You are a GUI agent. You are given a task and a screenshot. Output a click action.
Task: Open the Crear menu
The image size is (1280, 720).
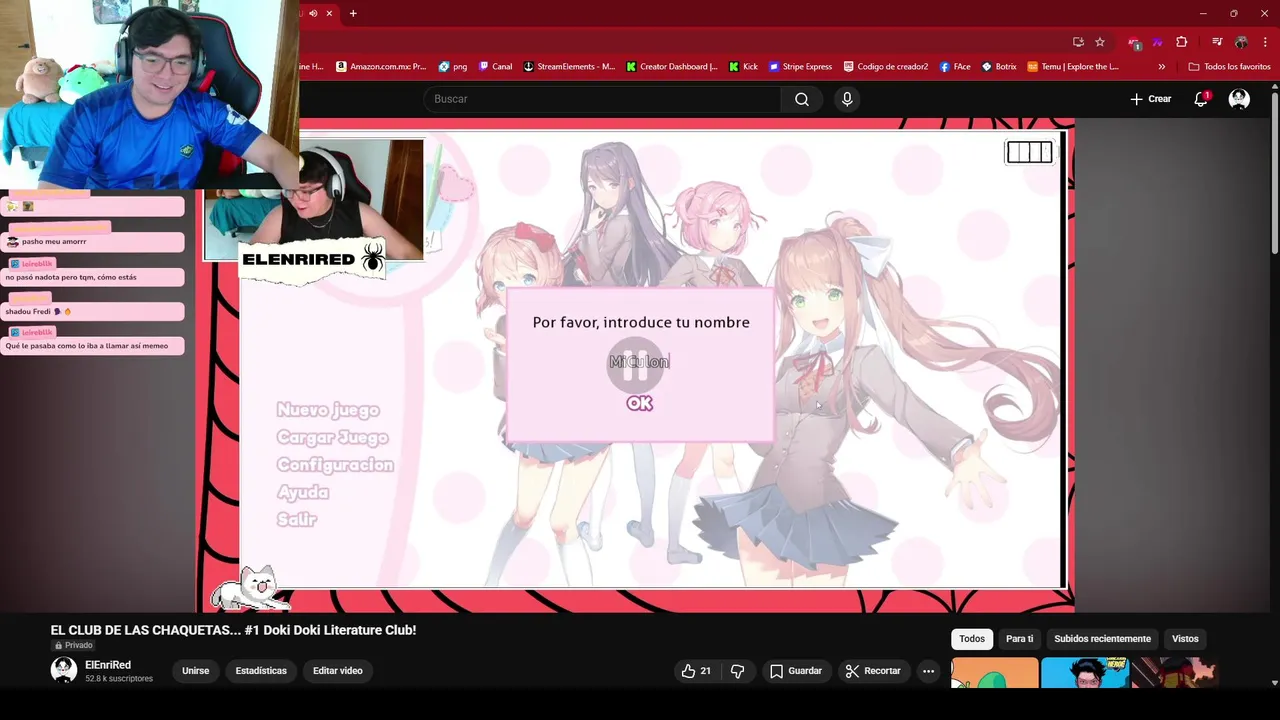pos(1151,99)
